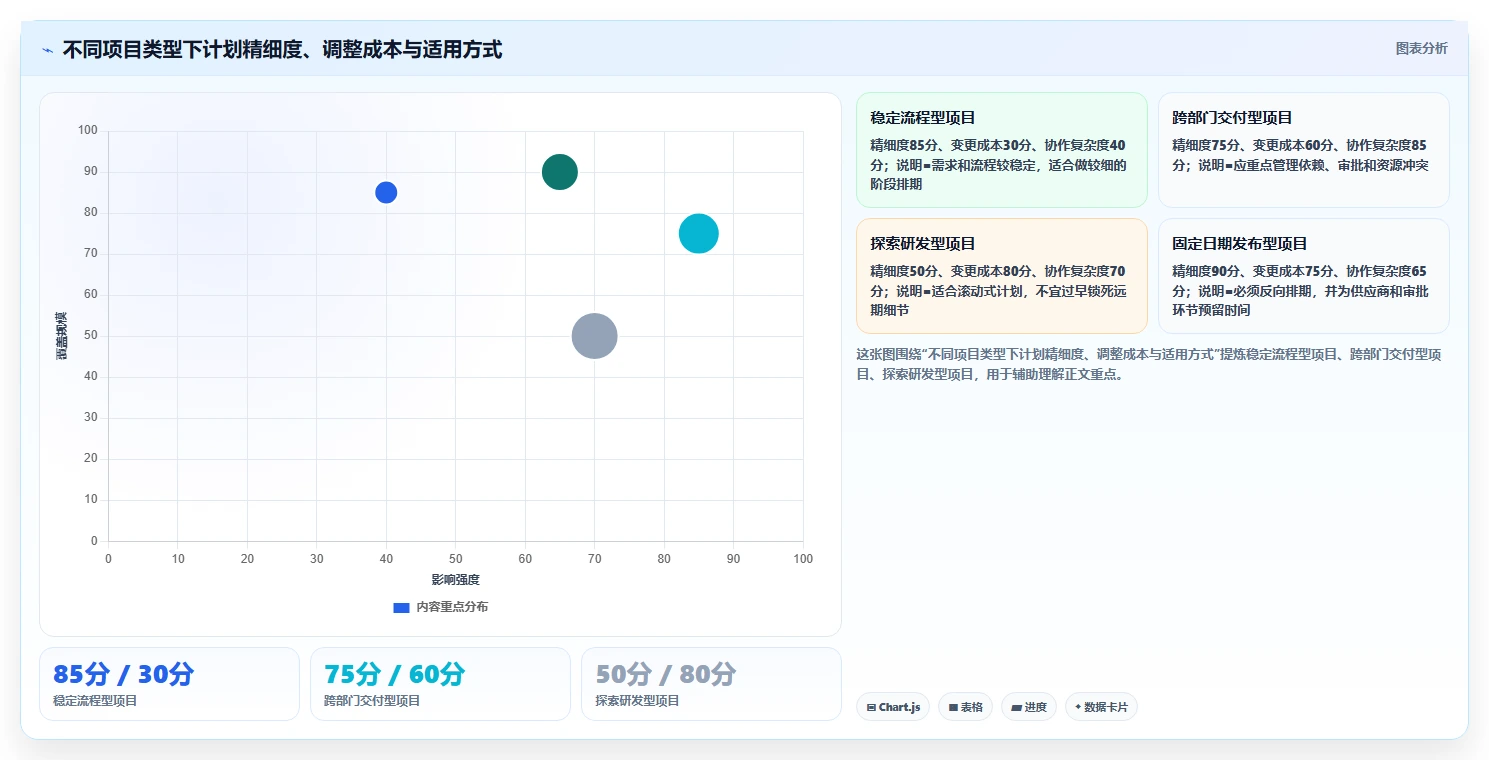The height and width of the screenshot is (760, 1489).
Task: Click the summary paragraph starting 这张图围绕
Action: [1148, 365]
